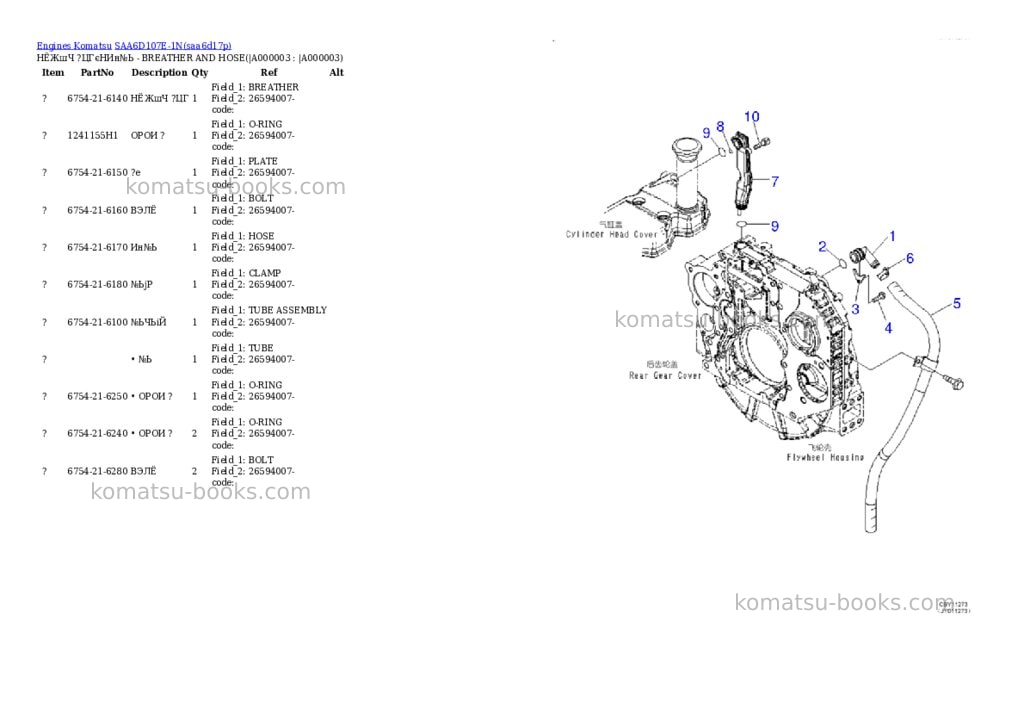Open the SAA6D107E-1N(saa6d17p) link
The image size is (1024, 725).
[172, 46]
